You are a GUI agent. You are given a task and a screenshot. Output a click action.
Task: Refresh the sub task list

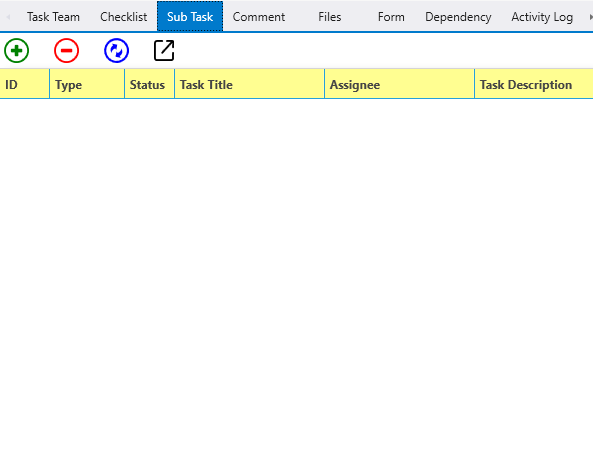[116, 50]
